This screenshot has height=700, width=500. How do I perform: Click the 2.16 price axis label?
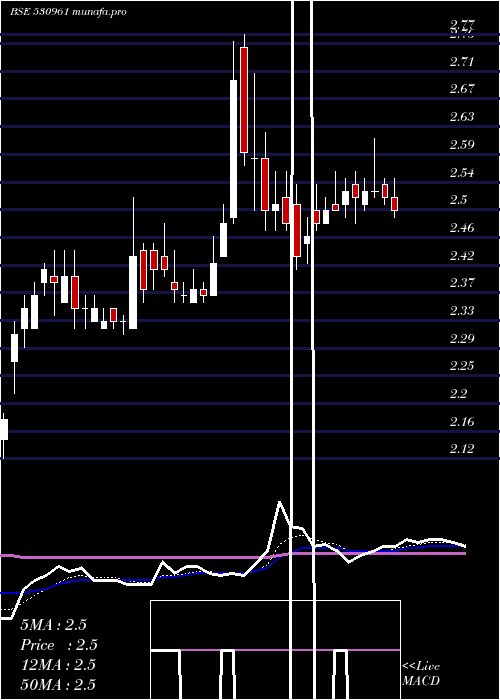pos(462,421)
